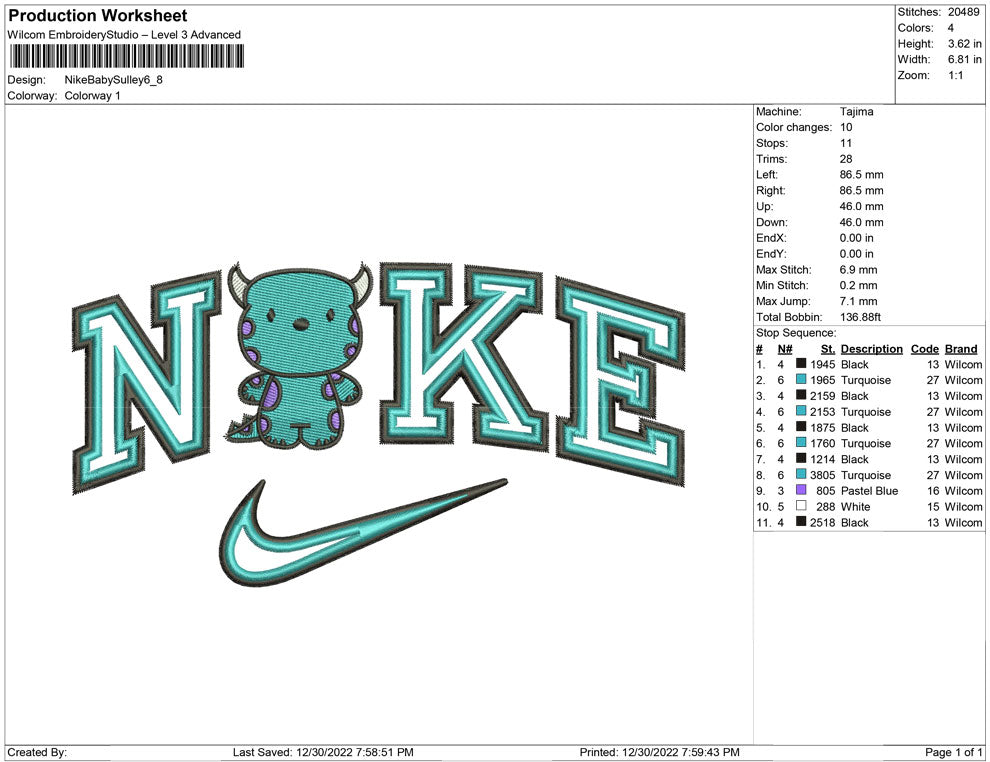Click the White description in row 10
Image resolution: width=990 pixels, height=762 pixels.
pyautogui.click(x=856, y=506)
